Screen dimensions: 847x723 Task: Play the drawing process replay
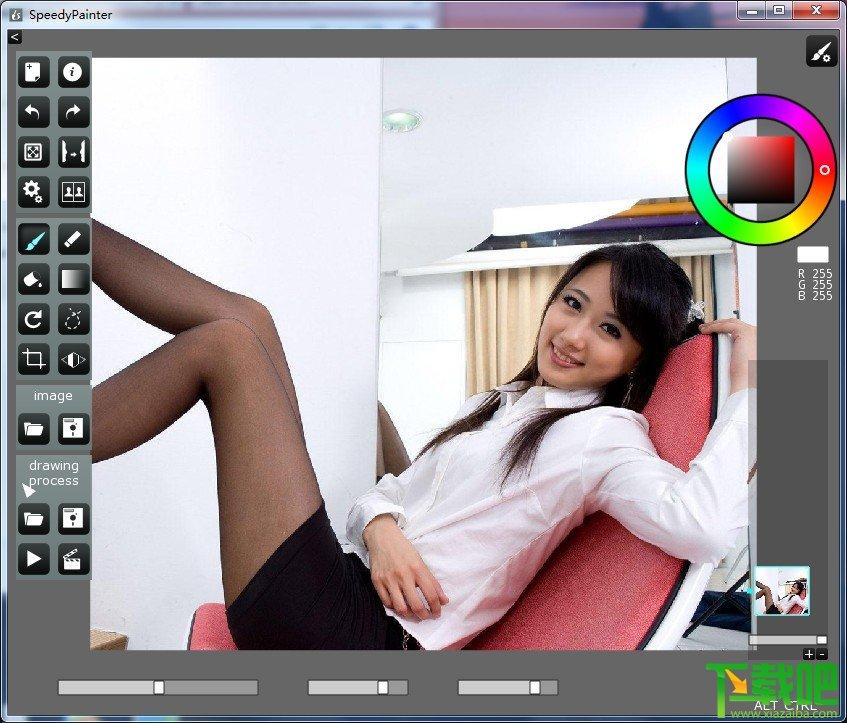[34, 558]
